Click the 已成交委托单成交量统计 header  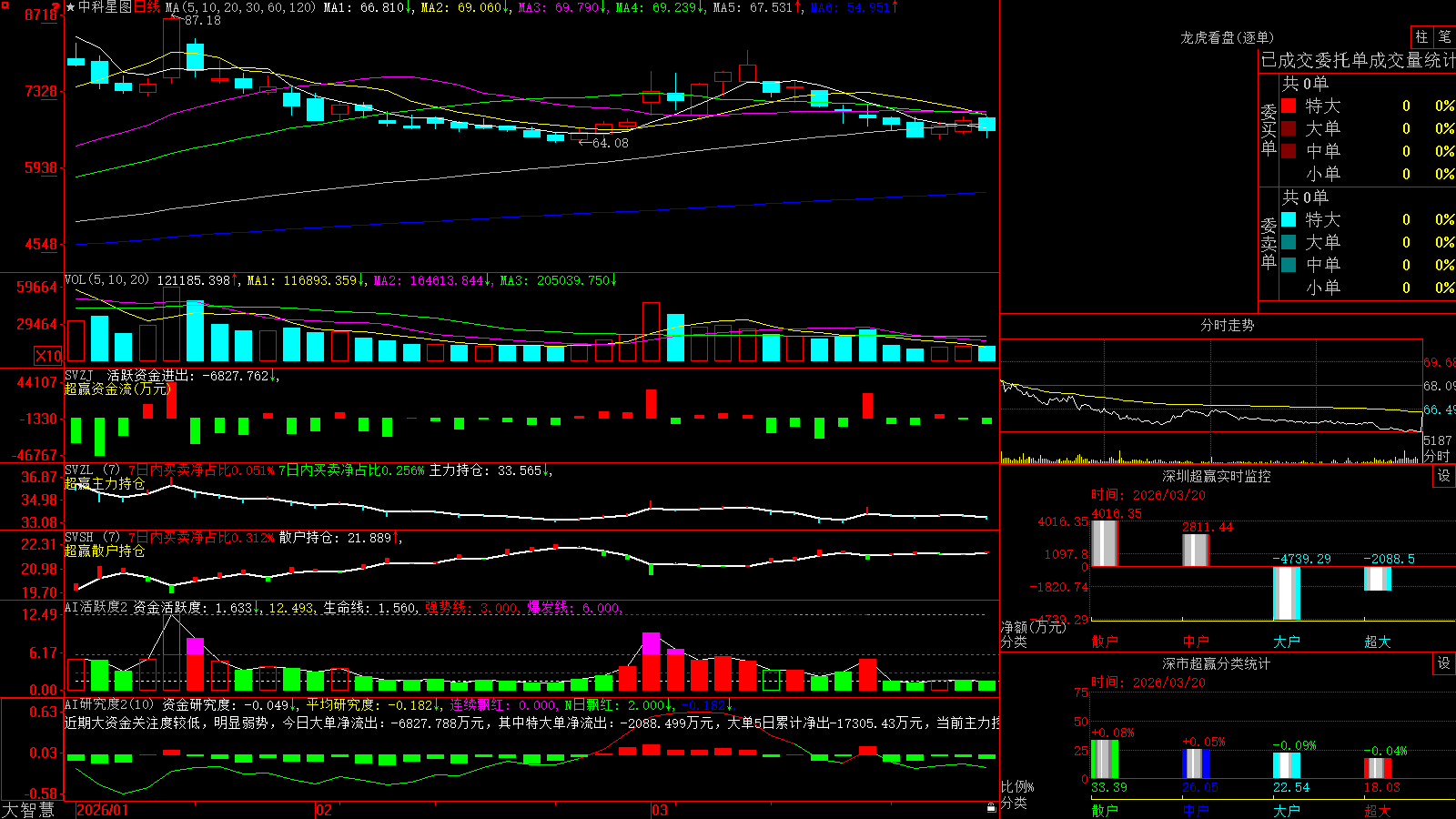[1358, 60]
